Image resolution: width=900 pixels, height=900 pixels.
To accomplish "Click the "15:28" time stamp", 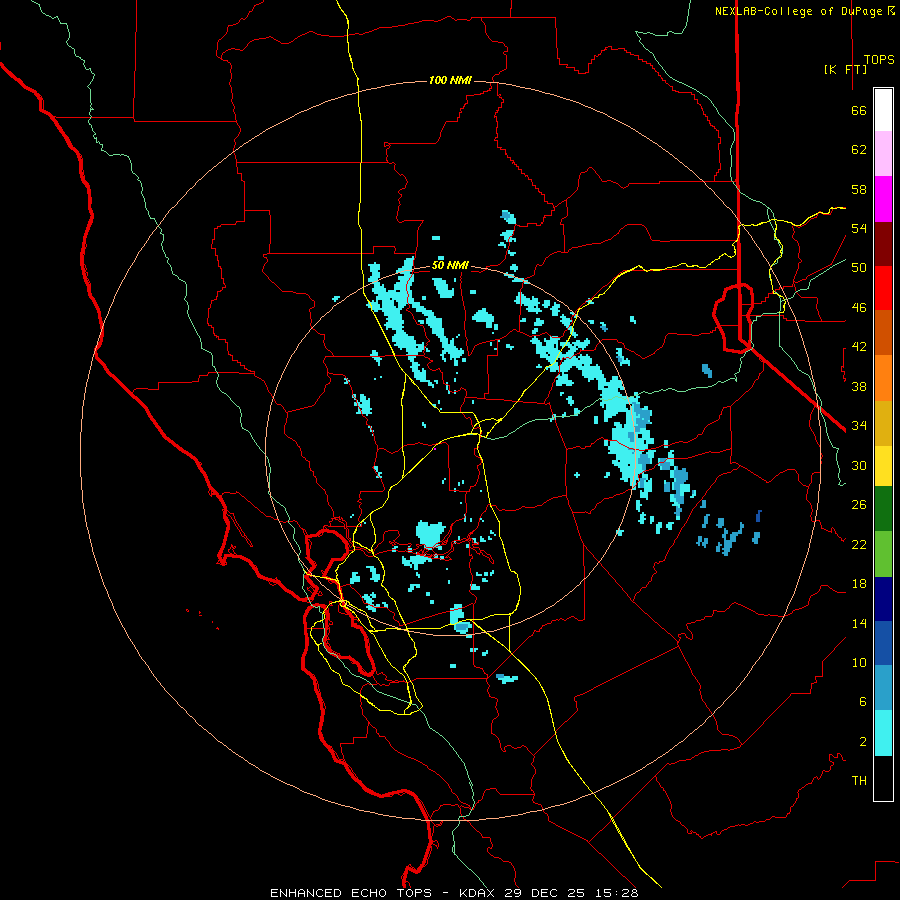I will 615,893.
